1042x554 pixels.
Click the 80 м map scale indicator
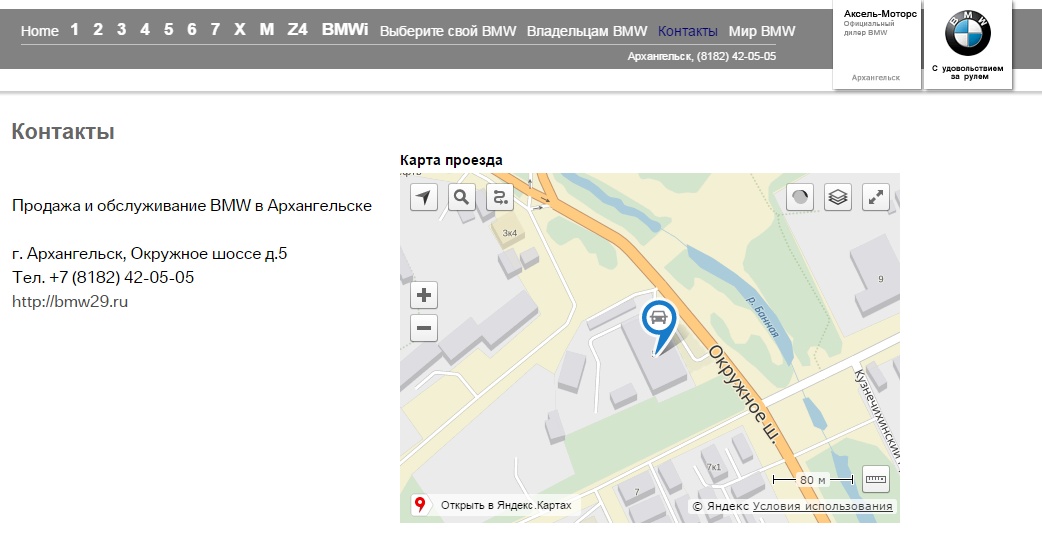pos(813,480)
